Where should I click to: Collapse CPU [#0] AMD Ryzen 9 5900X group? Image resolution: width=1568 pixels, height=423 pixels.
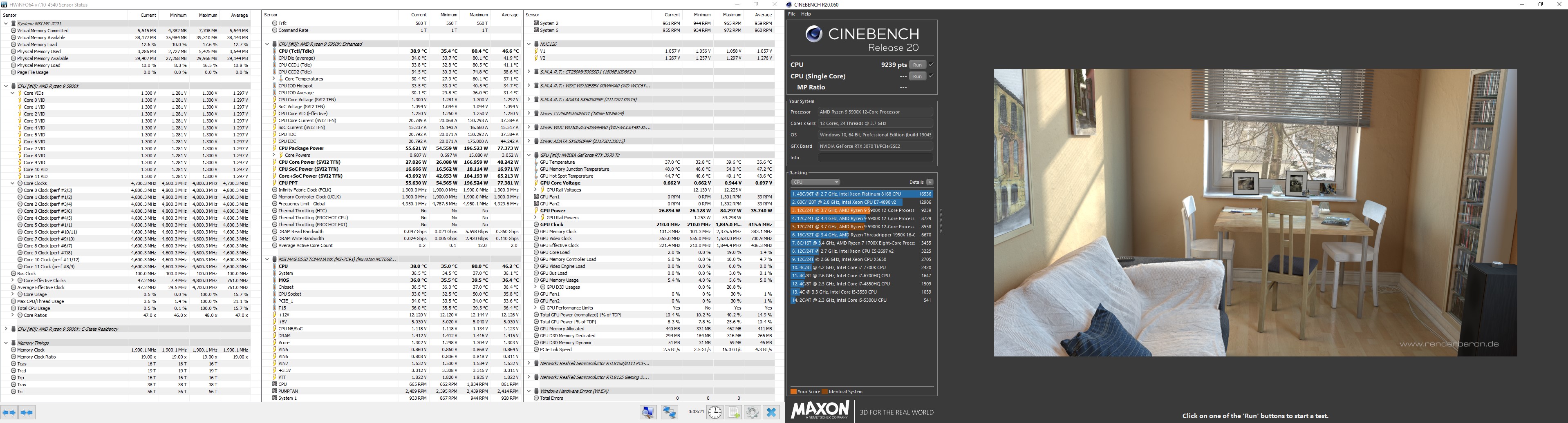click(5, 86)
